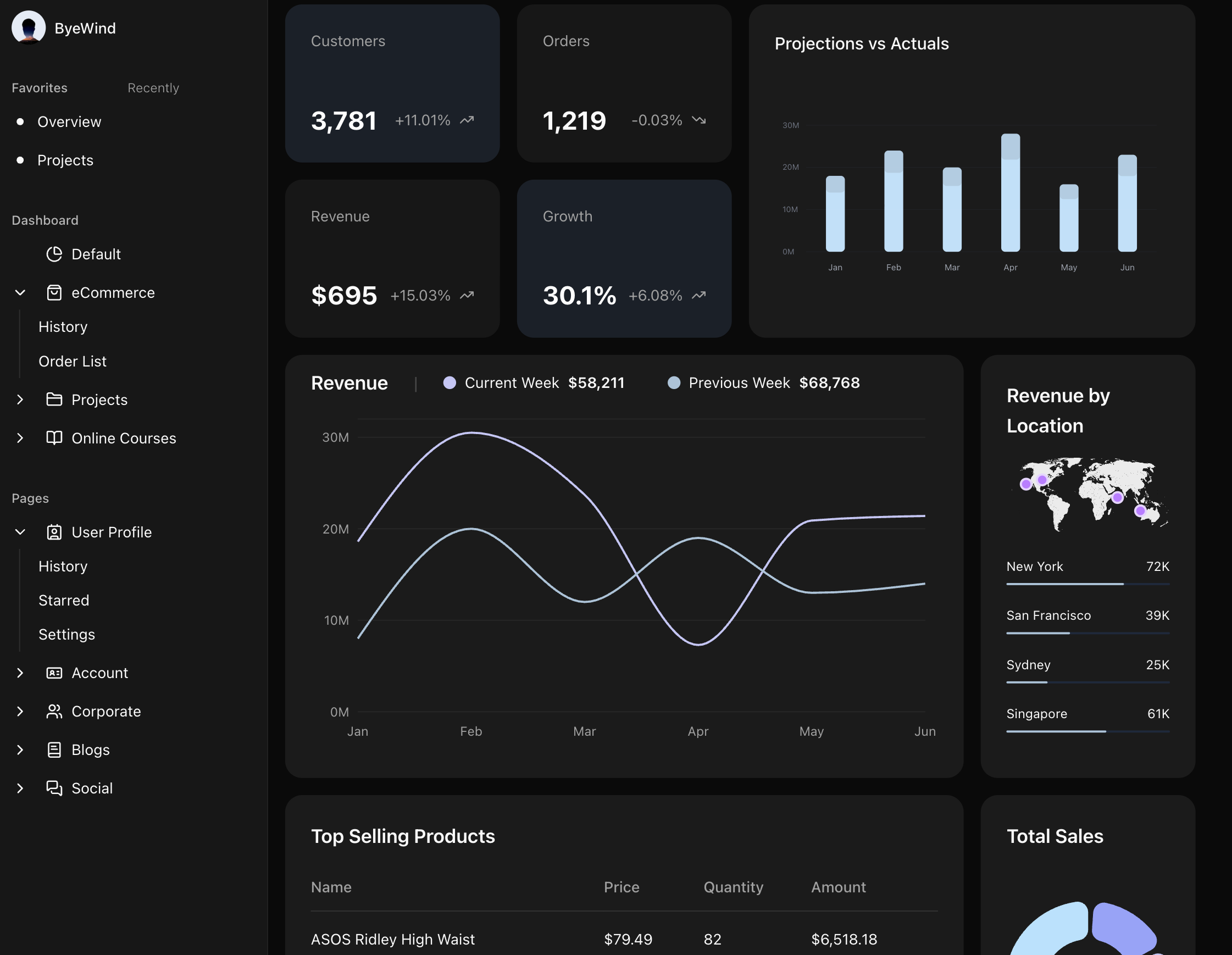Click the ByeWind profile avatar
1232x955 pixels.
pos(28,27)
